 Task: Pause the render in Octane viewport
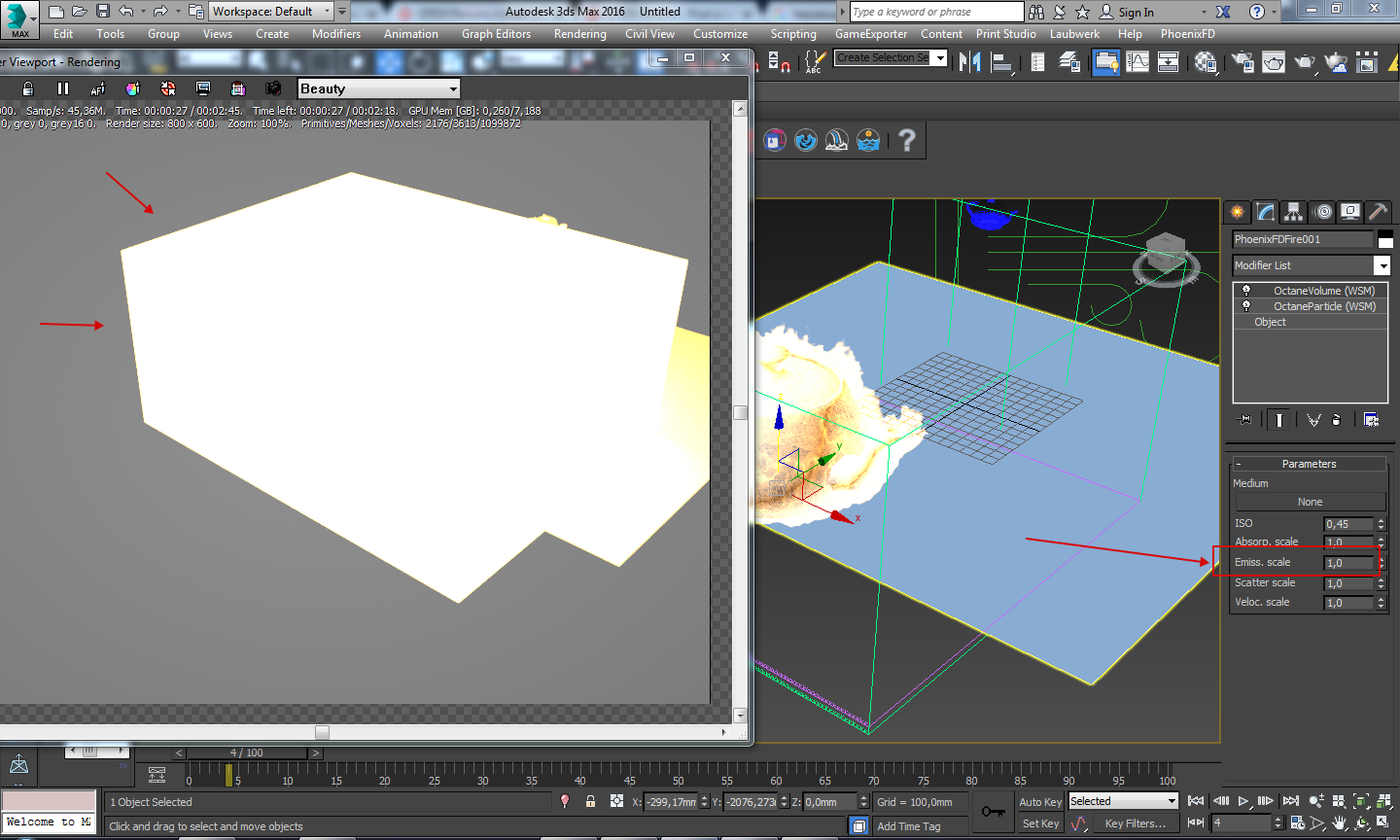tap(63, 88)
